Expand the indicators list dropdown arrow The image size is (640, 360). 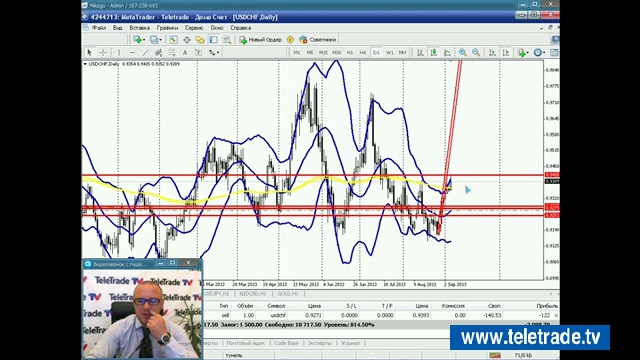pyautogui.click(x=527, y=52)
